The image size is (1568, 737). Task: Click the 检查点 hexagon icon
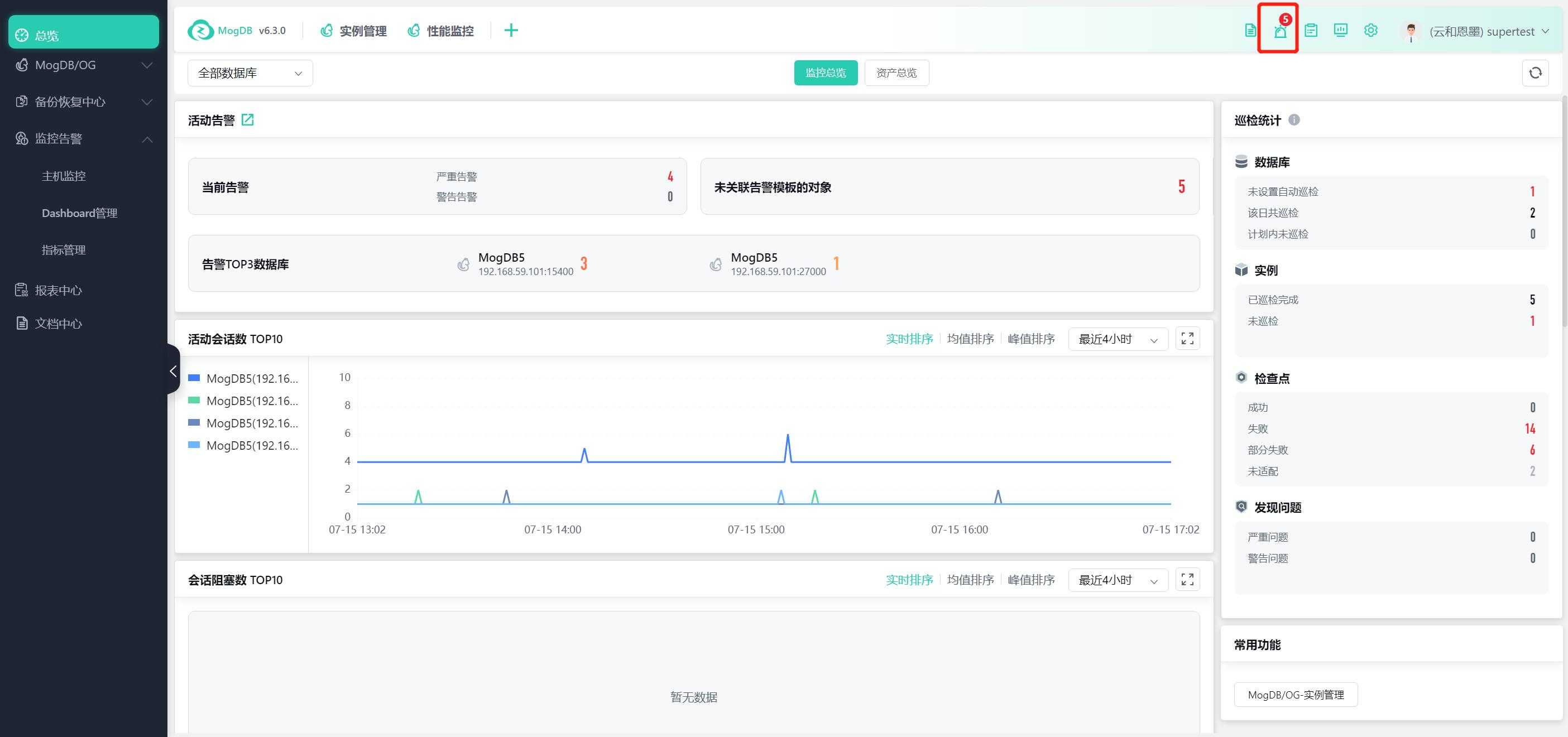(1241, 378)
